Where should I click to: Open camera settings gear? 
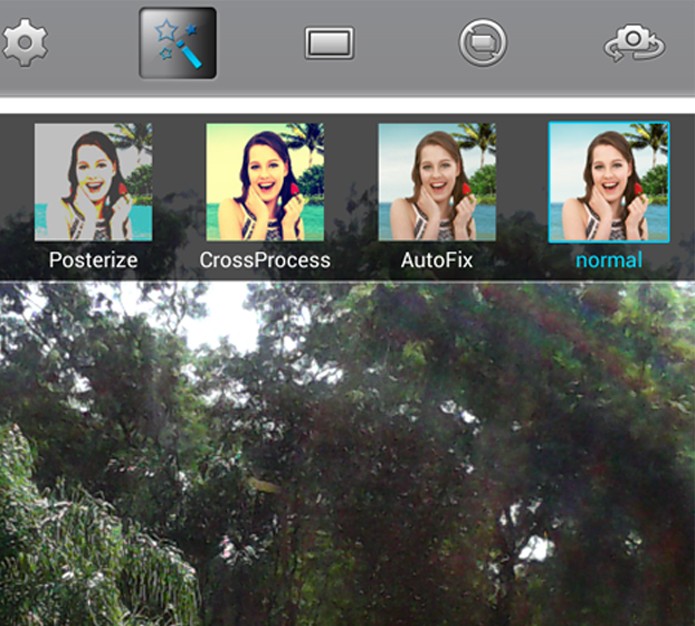pyautogui.click(x=24, y=43)
